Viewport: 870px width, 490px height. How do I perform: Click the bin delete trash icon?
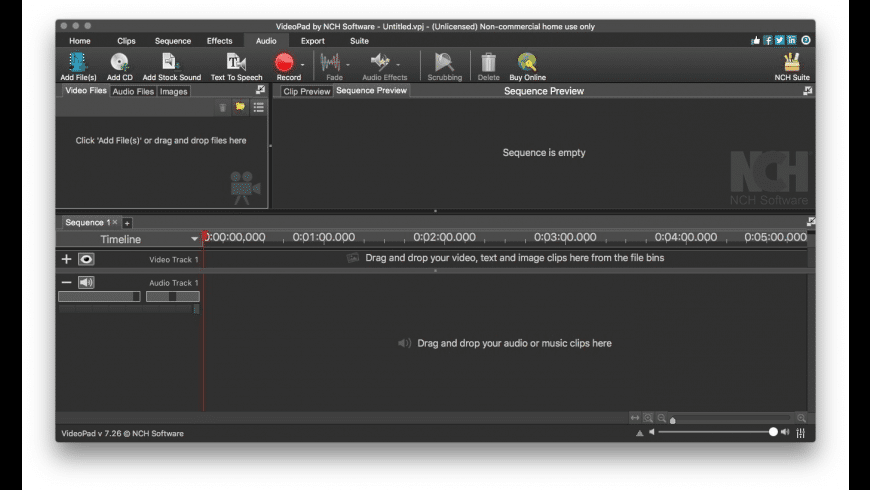coord(222,107)
